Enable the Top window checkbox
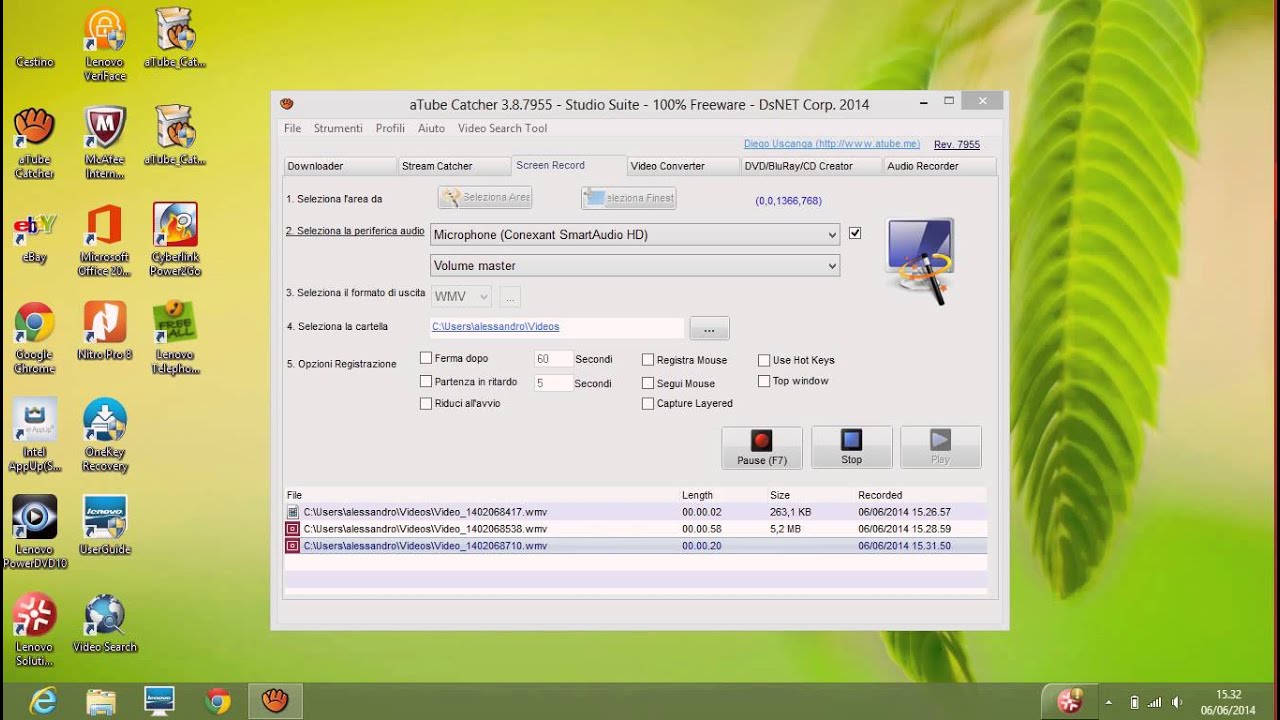Image resolution: width=1280 pixels, height=720 pixels. coord(764,381)
